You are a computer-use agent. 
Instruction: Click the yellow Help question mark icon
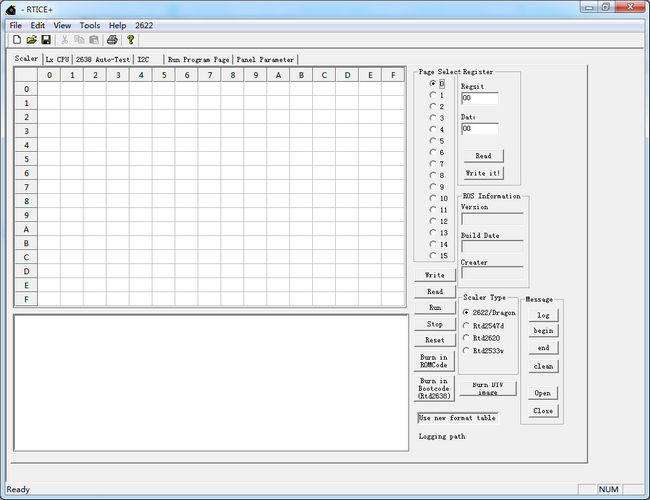[131, 40]
